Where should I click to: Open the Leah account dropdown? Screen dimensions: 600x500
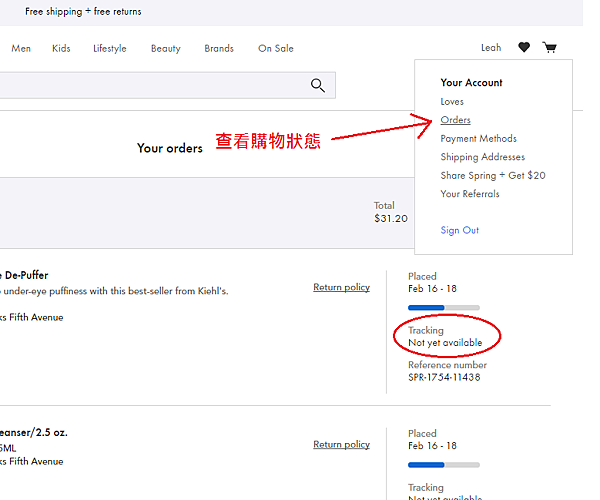pyautogui.click(x=491, y=48)
